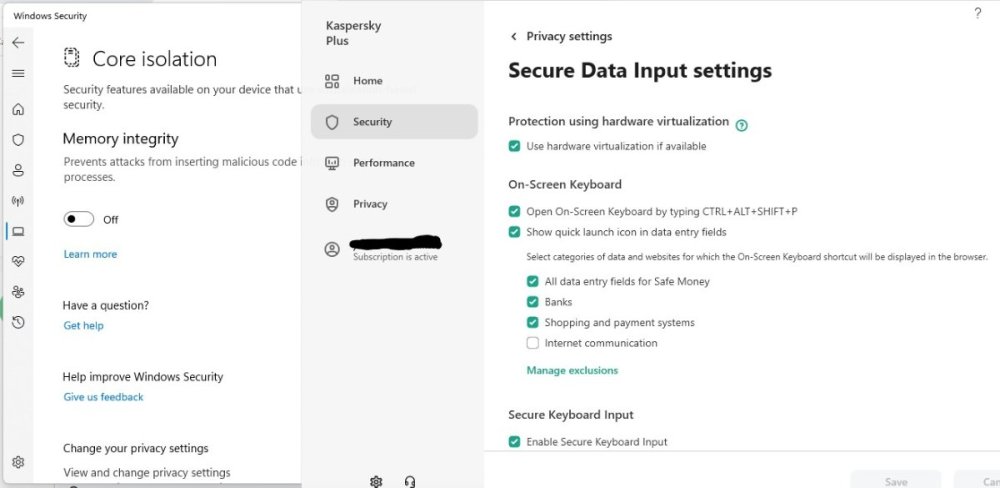Open Device performance & health heart icon

[18, 262]
